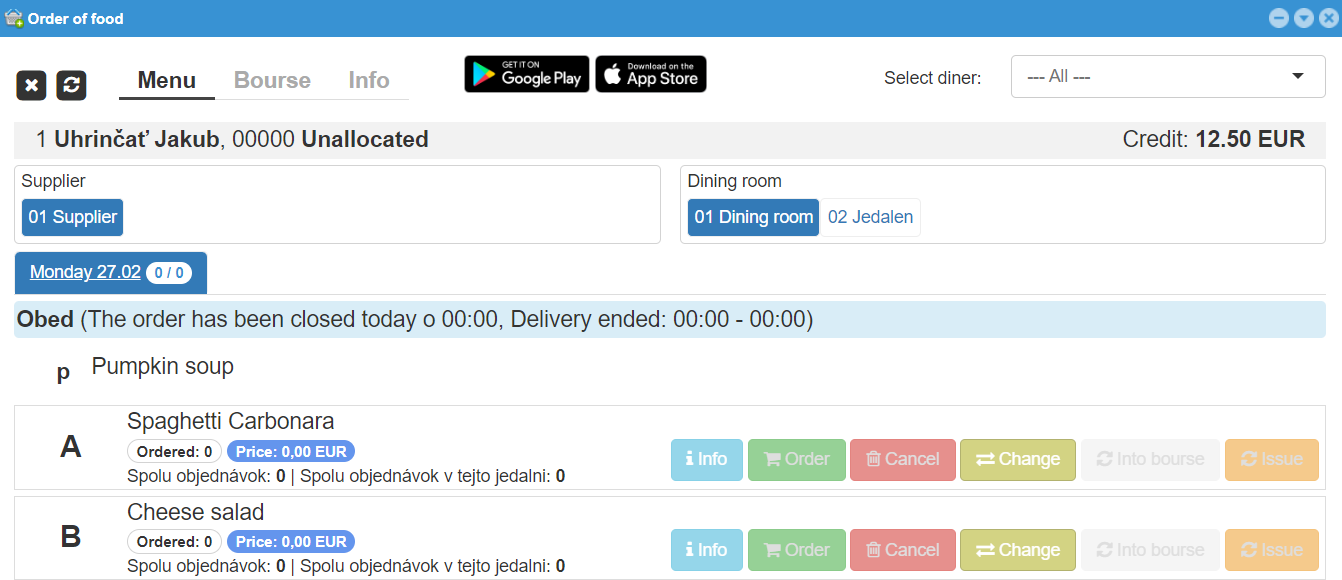This screenshot has width=1342, height=580.
Task: Click the black X close icon button
Action: (31, 85)
